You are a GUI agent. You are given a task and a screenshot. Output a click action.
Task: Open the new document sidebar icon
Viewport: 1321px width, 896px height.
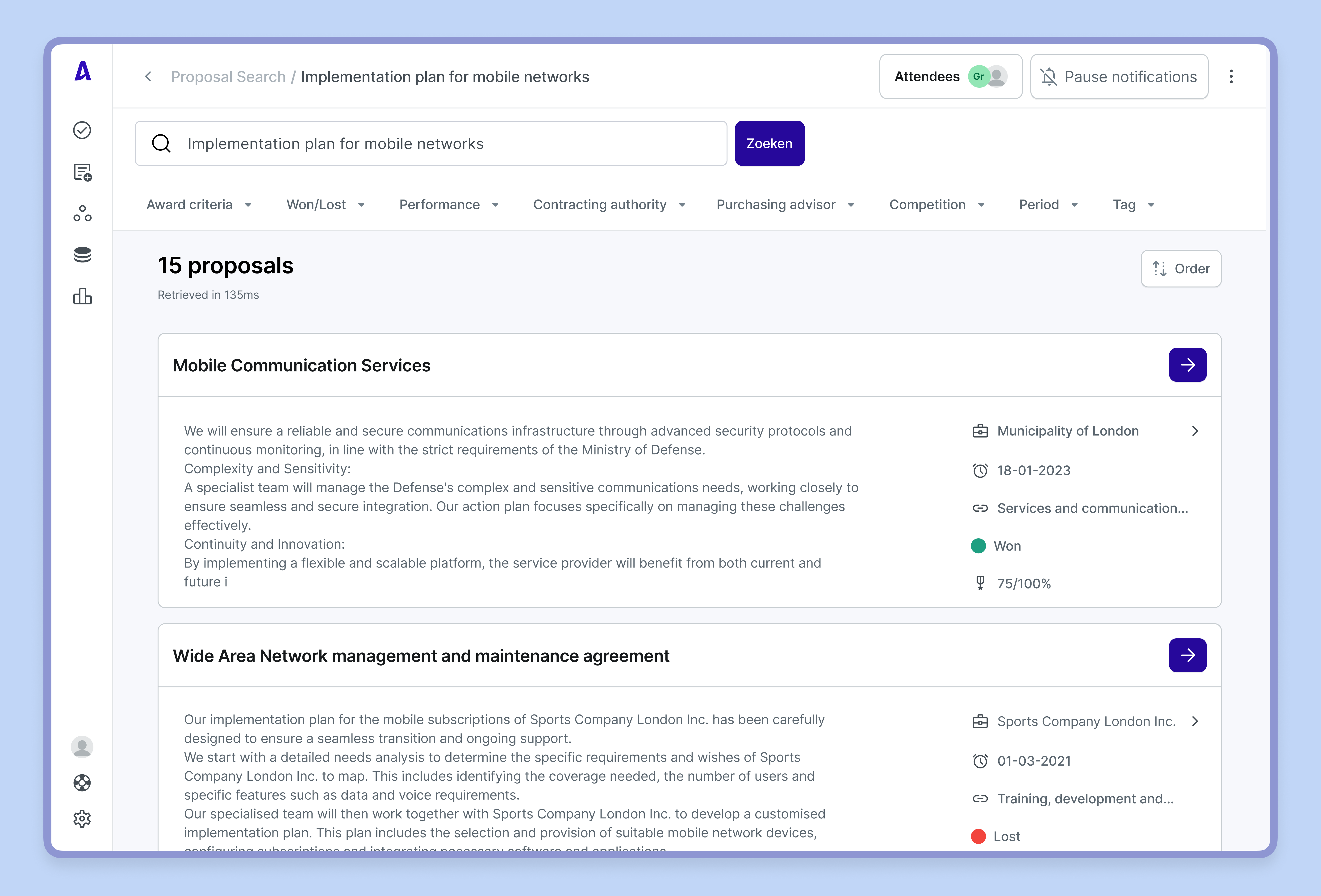coord(82,172)
